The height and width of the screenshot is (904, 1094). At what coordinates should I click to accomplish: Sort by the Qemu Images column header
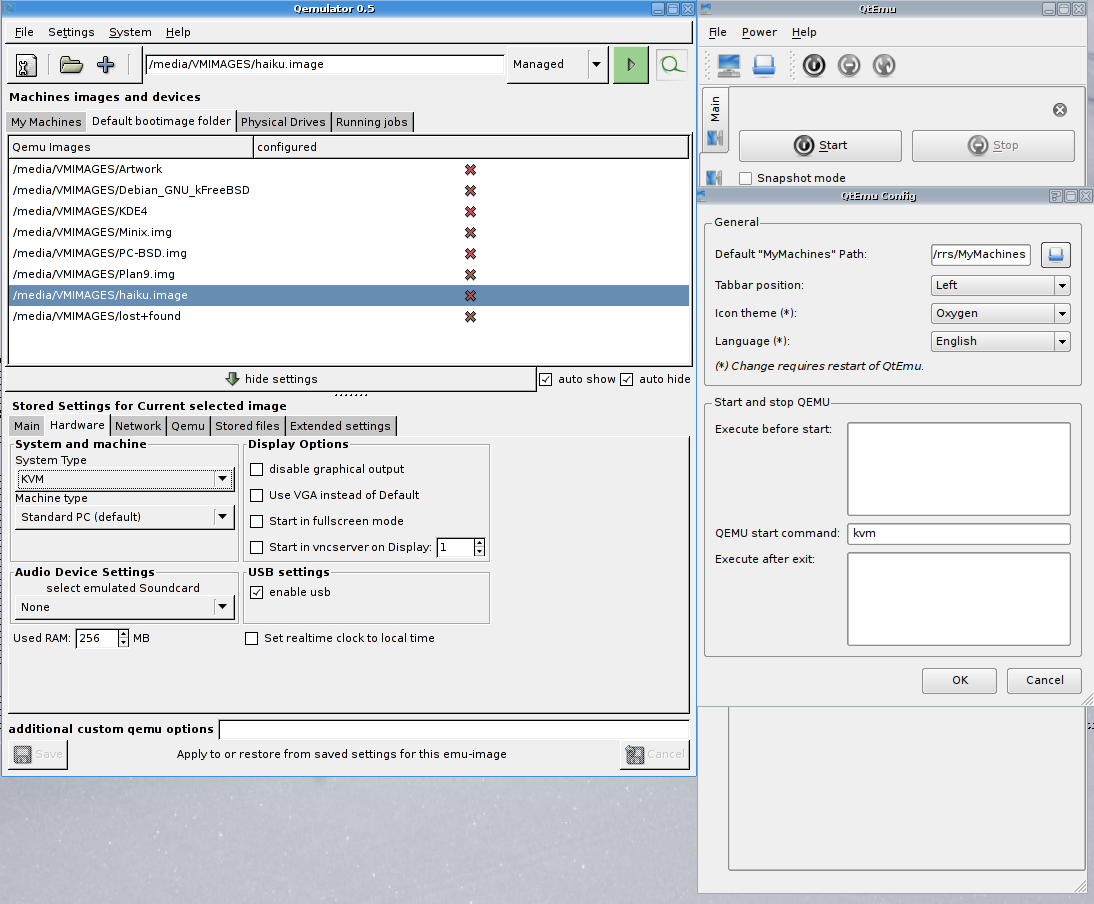pos(131,147)
